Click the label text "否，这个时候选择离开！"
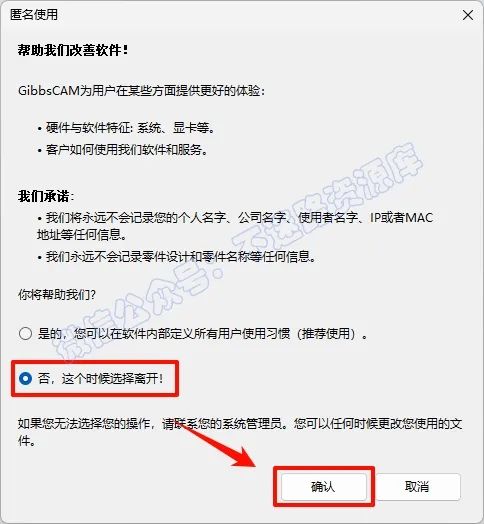484x524 pixels. [101, 379]
